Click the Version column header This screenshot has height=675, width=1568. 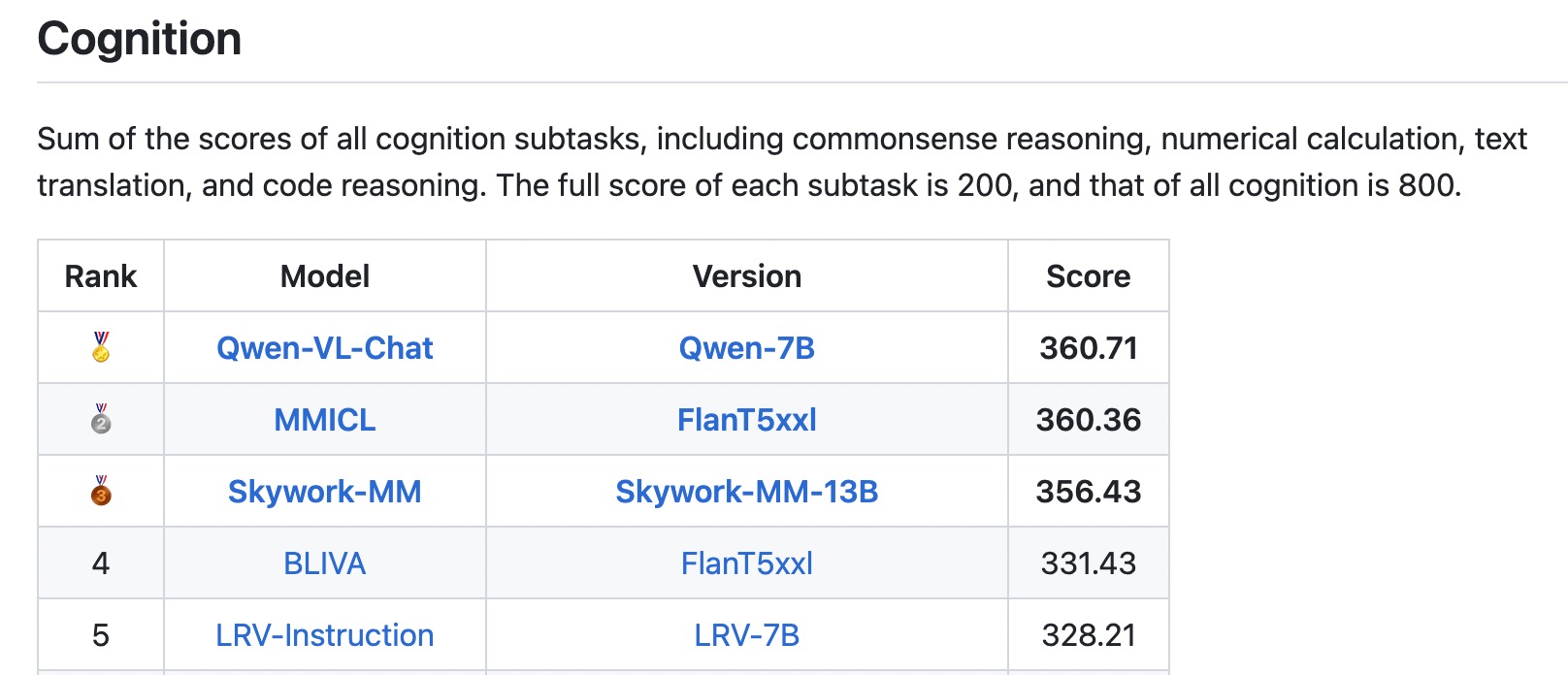[x=746, y=276]
